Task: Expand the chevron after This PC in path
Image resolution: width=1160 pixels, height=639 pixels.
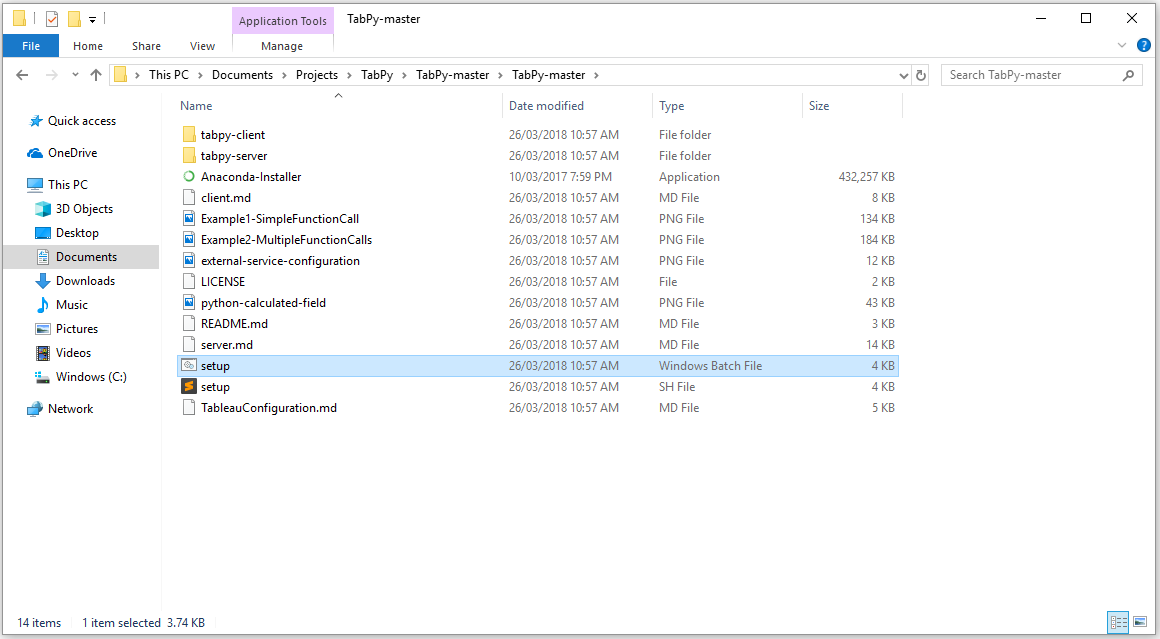Action: click(200, 75)
